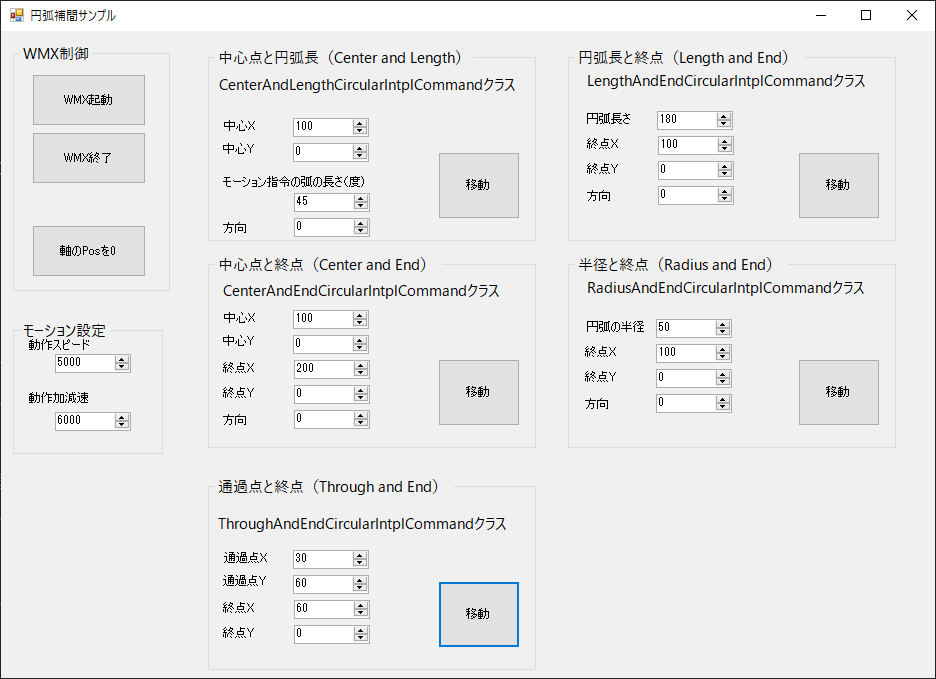Decrease 円弧の半径 value with down arrow

pyautogui.click(x=724, y=332)
